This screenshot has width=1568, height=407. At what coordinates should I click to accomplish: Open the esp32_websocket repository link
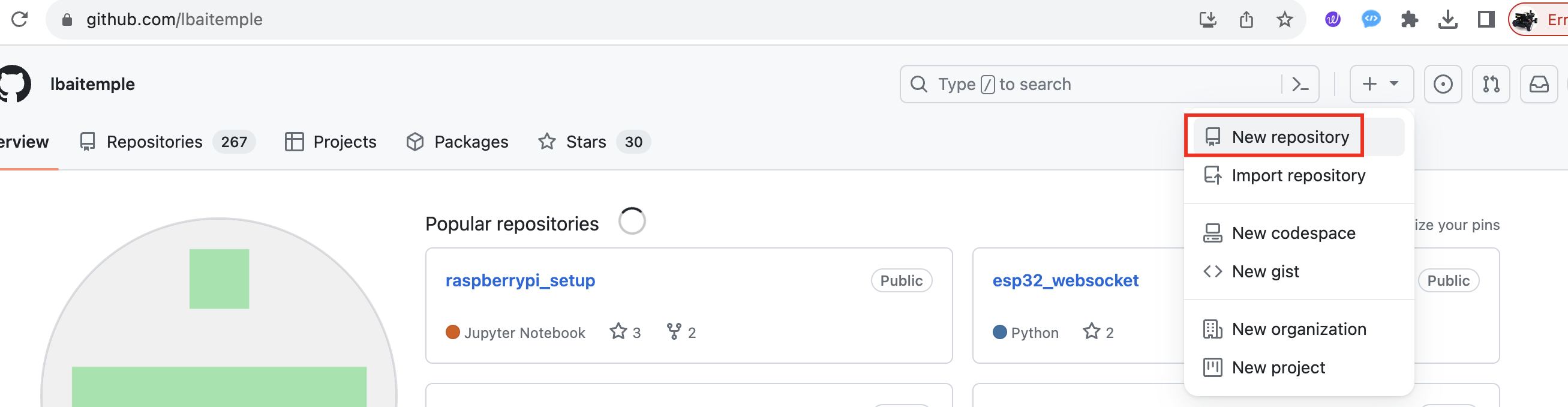click(1065, 280)
